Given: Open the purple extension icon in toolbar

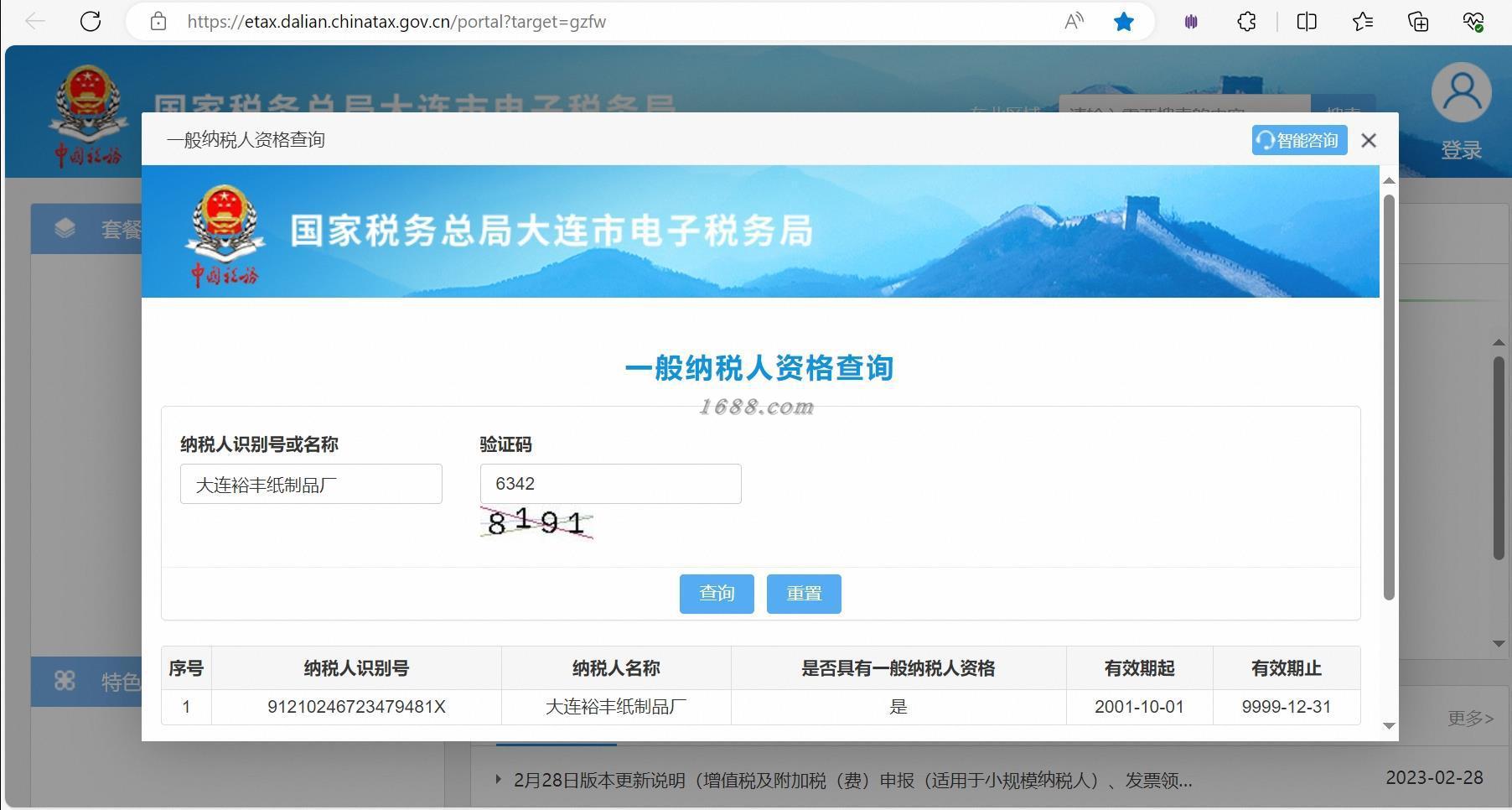Looking at the screenshot, I should [x=1191, y=22].
